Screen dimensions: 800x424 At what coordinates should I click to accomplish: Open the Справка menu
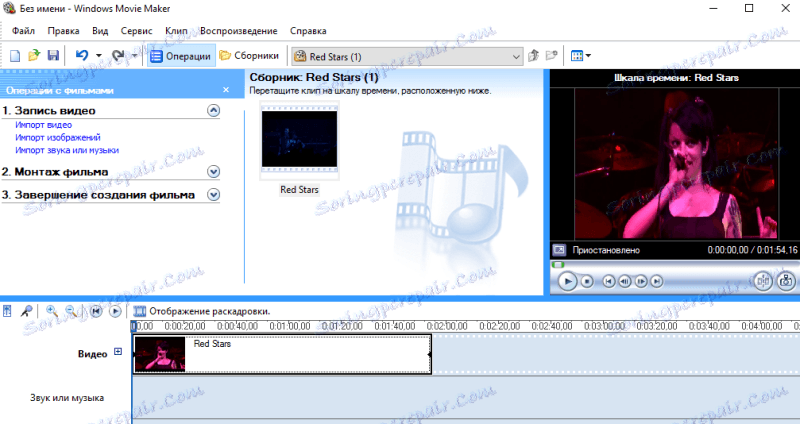pyautogui.click(x=308, y=31)
